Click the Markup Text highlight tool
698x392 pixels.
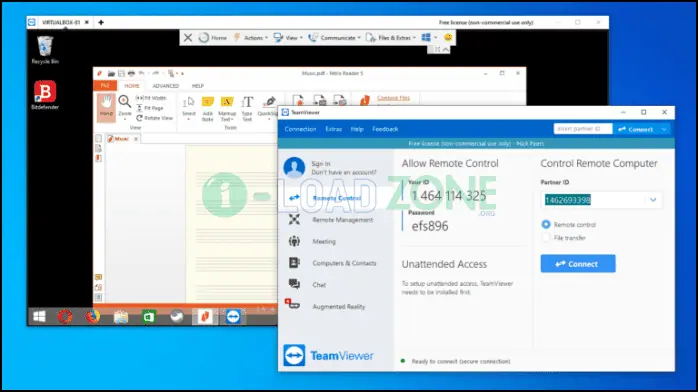point(227,108)
